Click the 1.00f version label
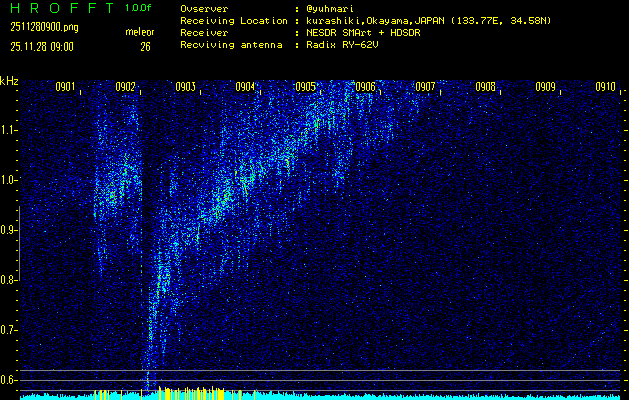 point(139,8)
